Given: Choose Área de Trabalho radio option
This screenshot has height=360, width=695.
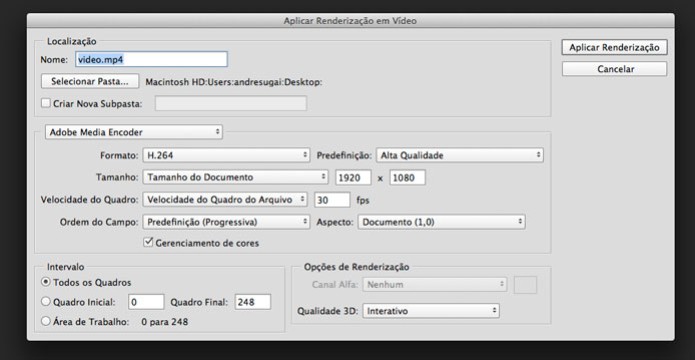Looking at the screenshot, I should [x=46, y=321].
